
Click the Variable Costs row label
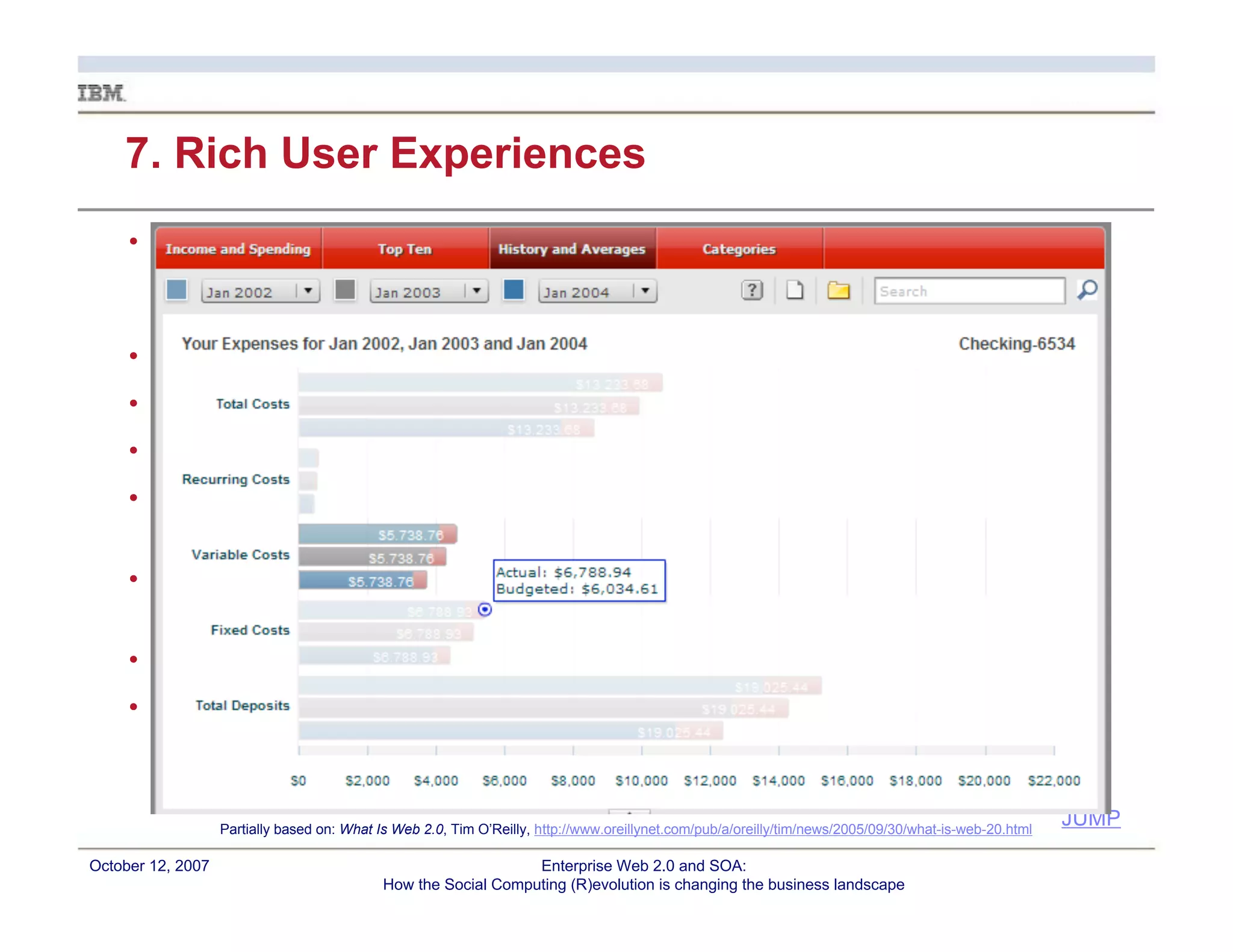(x=241, y=555)
